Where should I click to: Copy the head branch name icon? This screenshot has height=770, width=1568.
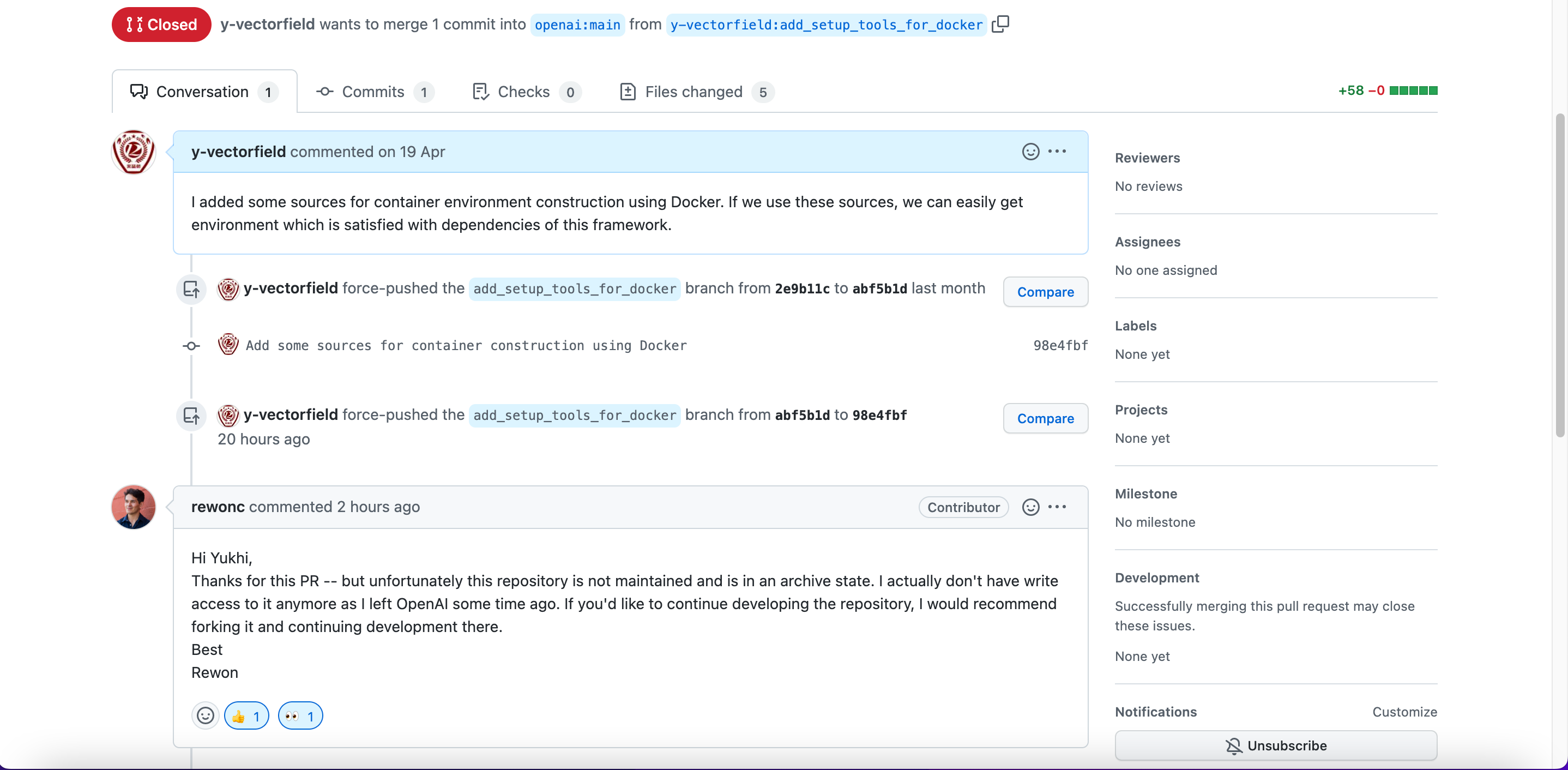tap(1000, 25)
